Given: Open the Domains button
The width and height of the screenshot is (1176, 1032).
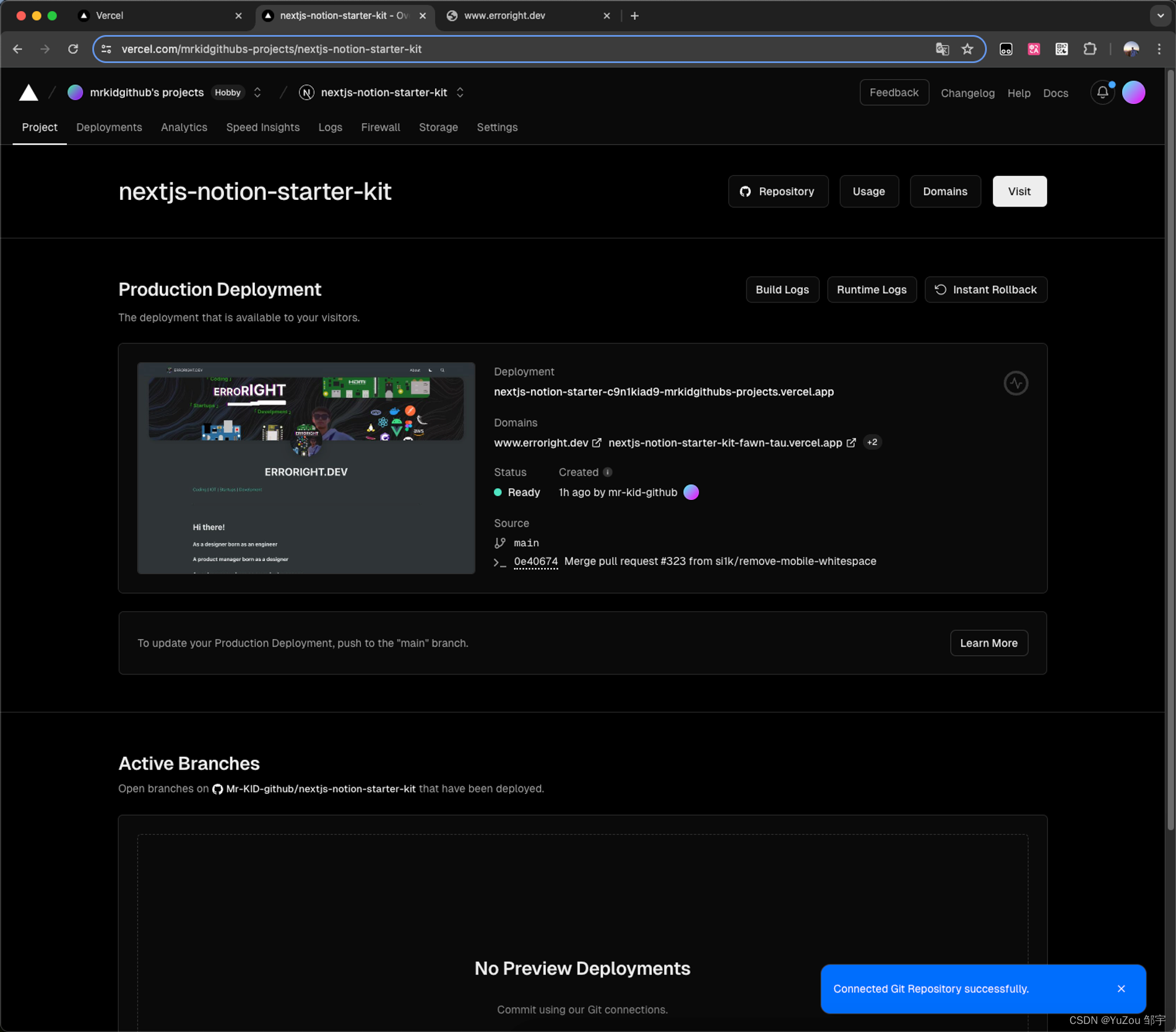Looking at the screenshot, I should point(945,192).
